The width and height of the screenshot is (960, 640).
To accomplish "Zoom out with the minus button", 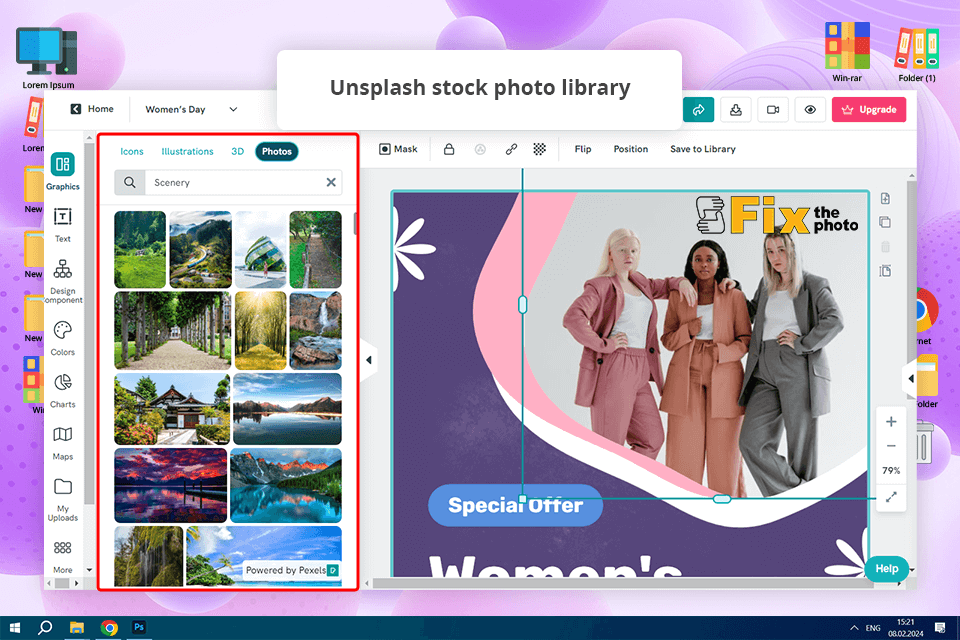I will [x=891, y=446].
